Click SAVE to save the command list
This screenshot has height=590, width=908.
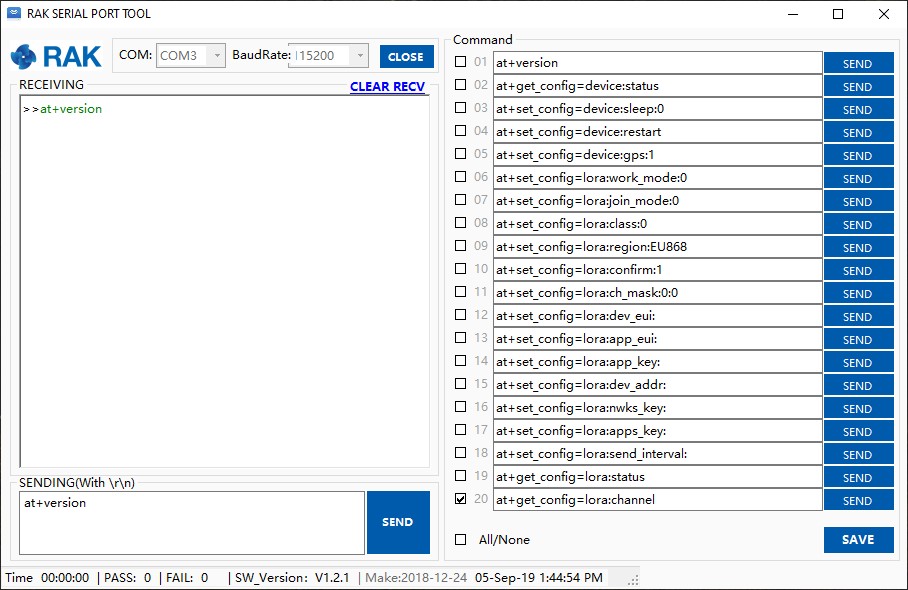[858, 539]
